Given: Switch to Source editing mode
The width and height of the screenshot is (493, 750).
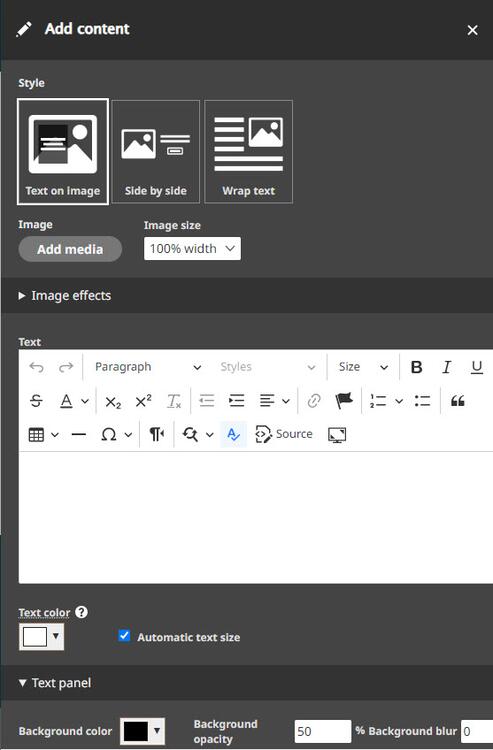Looking at the screenshot, I should [x=284, y=434].
